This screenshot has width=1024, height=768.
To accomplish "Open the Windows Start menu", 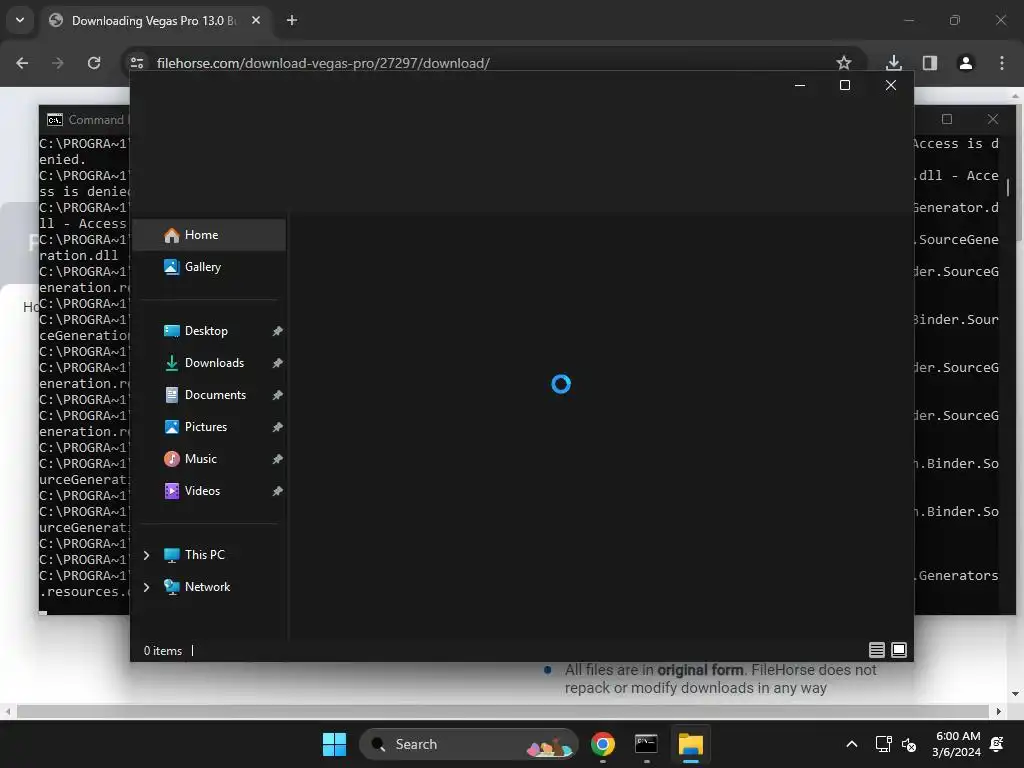I will click(x=334, y=744).
